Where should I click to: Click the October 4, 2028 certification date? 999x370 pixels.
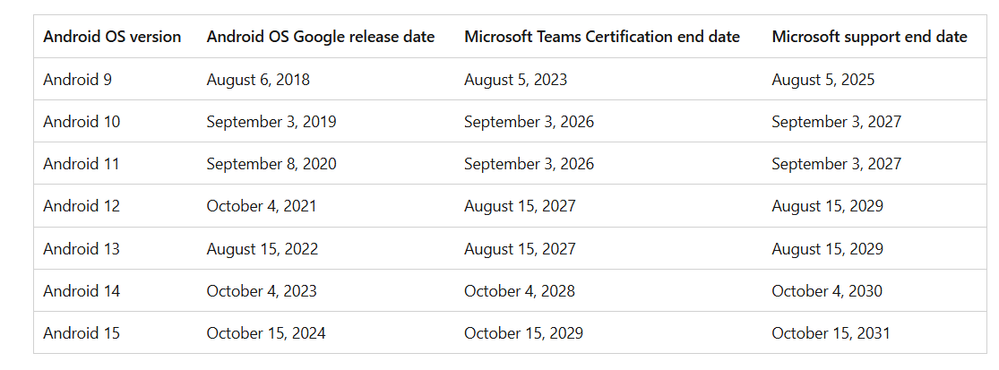pyautogui.click(x=519, y=291)
